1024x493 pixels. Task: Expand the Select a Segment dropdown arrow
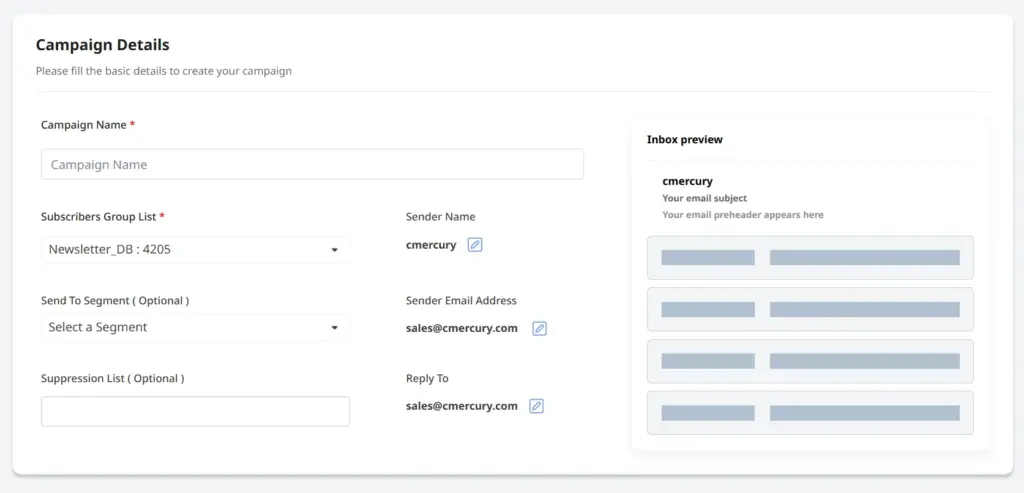click(334, 327)
